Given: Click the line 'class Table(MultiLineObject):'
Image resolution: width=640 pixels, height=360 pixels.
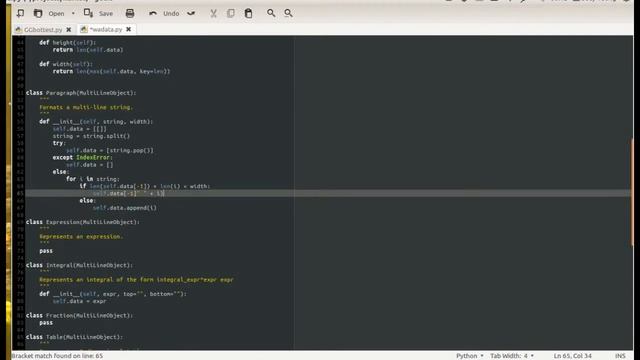Looking at the screenshot, I should pyautogui.click(x=74, y=337).
